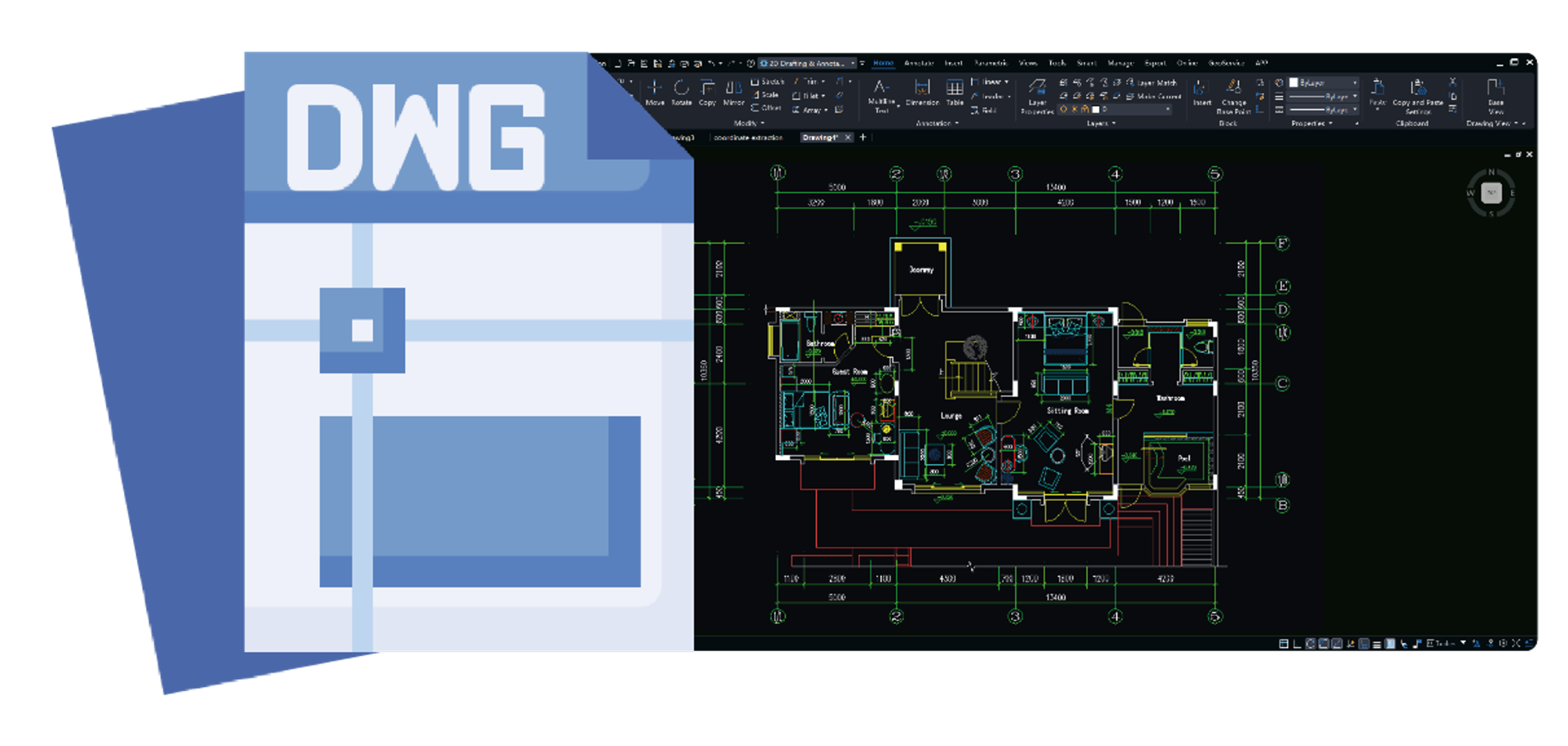Expand the Properties panel
Screen dimensions: 1568x746
[x=1312, y=123]
